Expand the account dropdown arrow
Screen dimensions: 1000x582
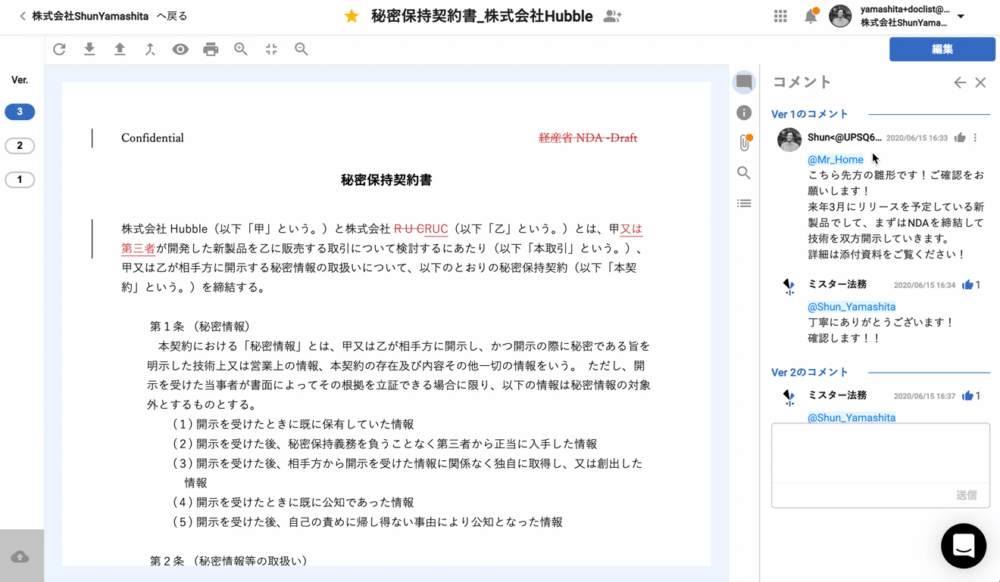960,17
